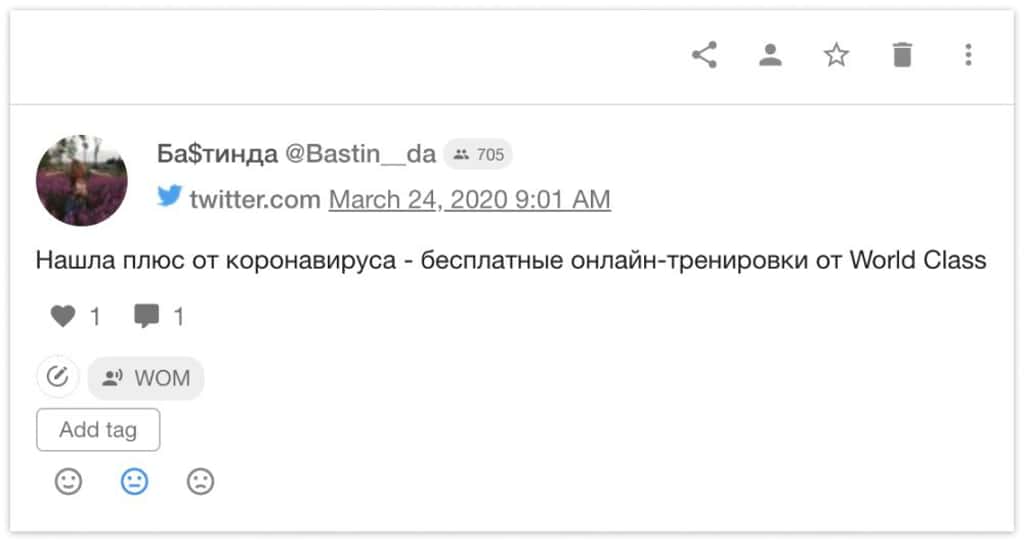Image resolution: width=1024 pixels, height=546 pixels.
Task: Click the heart likes icon
Action: pyautogui.click(x=63, y=316)
